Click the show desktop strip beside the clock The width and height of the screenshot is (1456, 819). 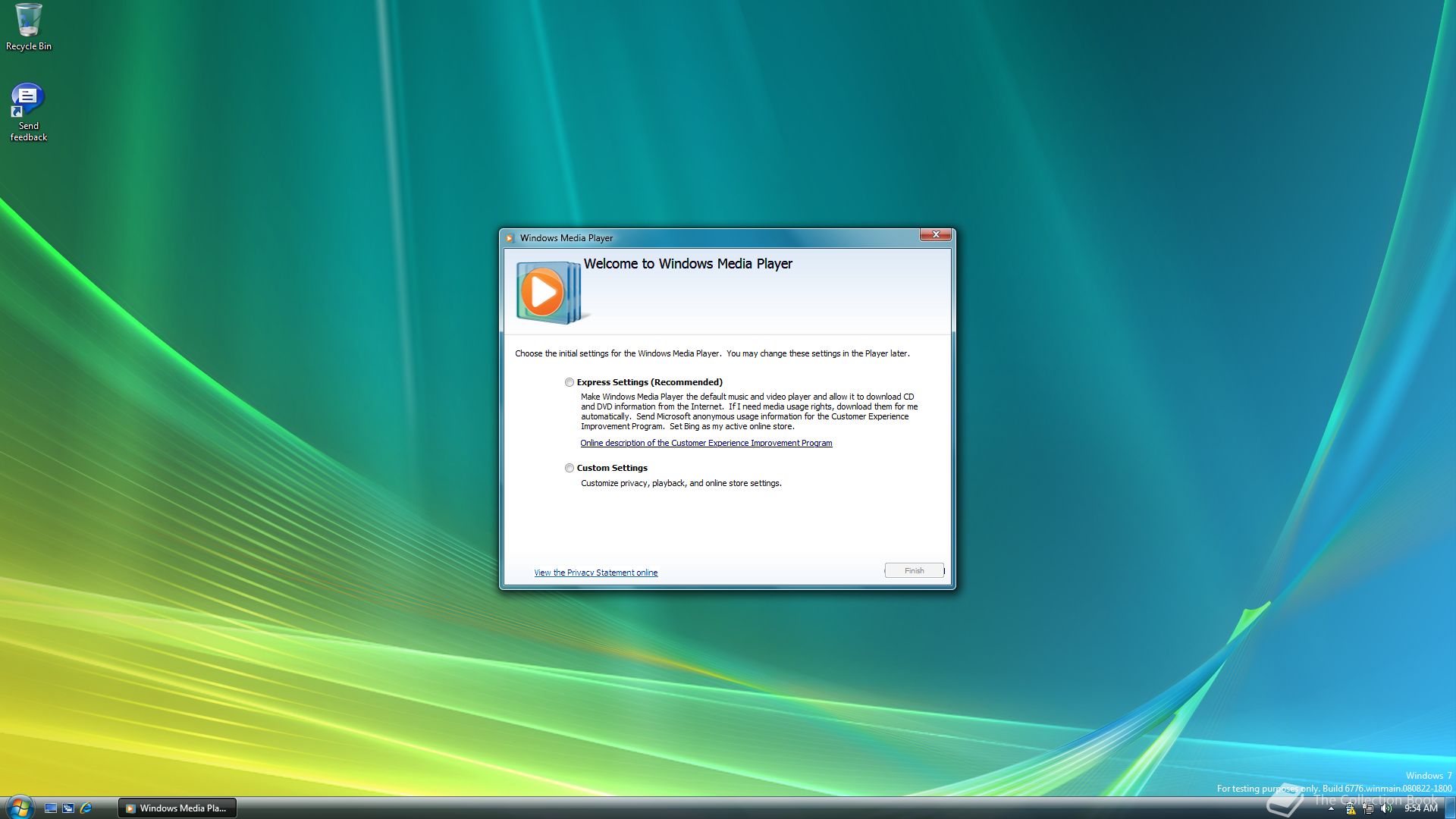tap(1449, 808)
